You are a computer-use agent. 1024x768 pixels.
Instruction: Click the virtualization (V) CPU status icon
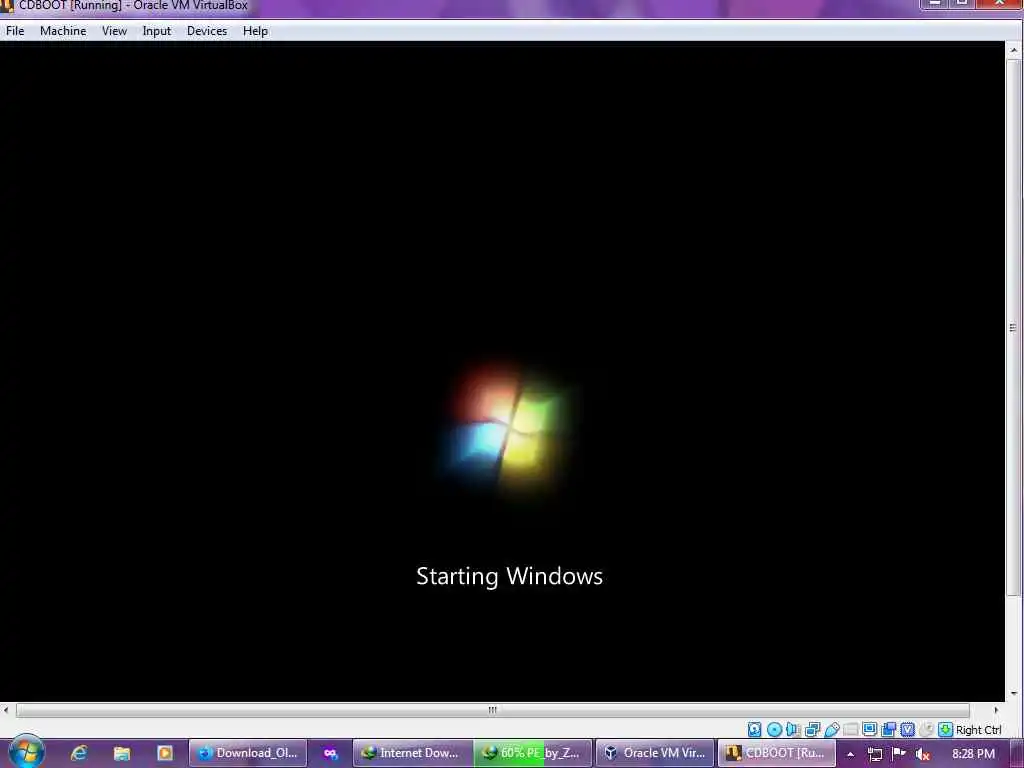[x=907, y=729]
